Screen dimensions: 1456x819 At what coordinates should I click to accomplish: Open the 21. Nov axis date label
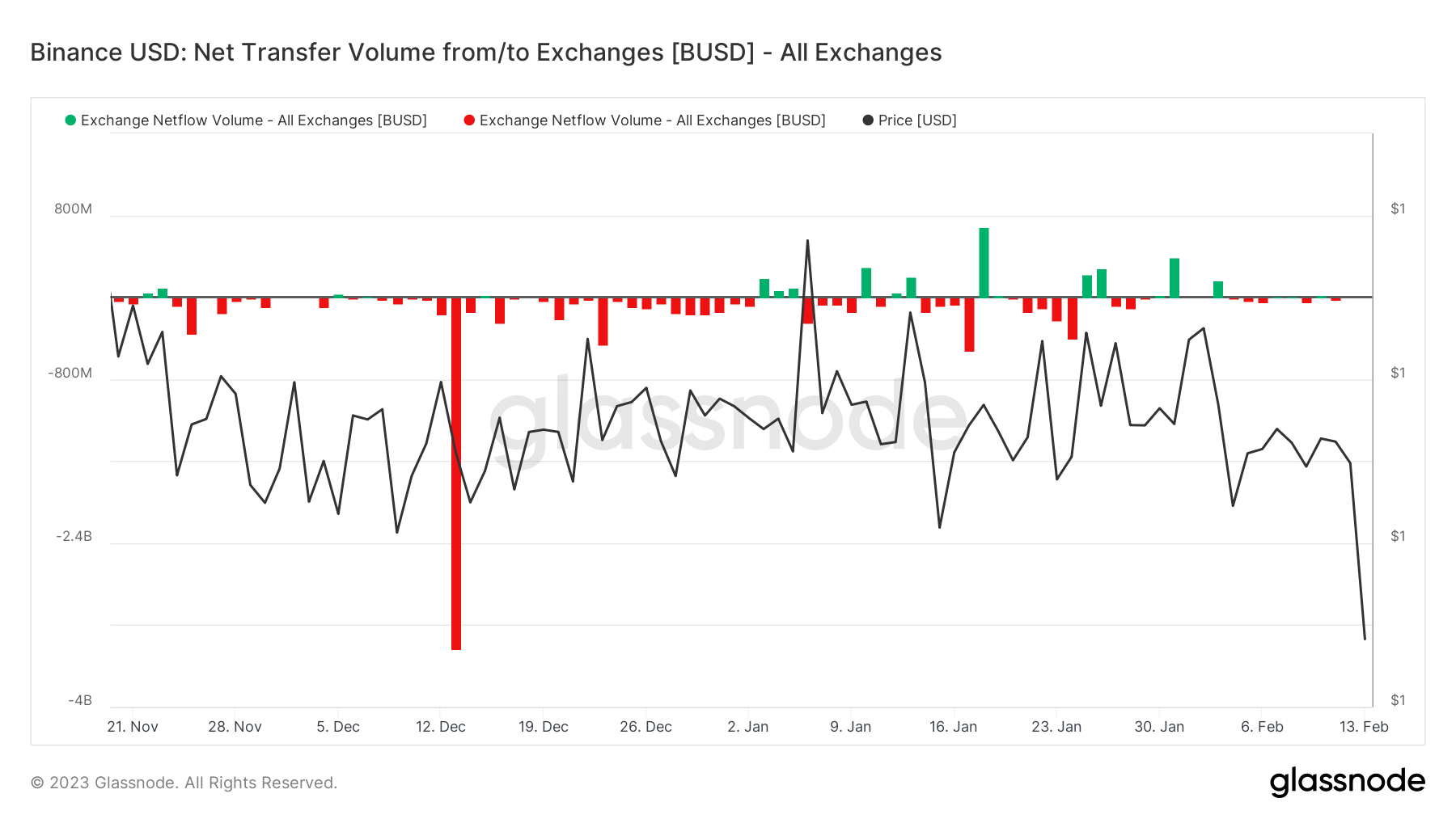coord(134,727)
